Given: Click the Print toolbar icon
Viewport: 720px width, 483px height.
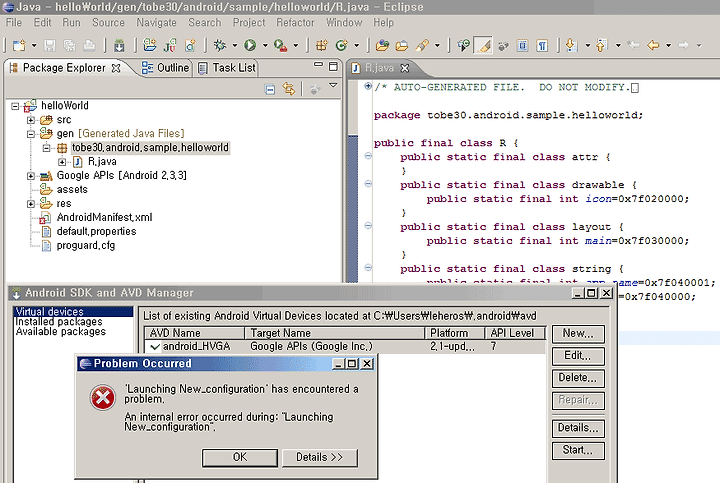Looking at the screenshot, I should [x=89, y=45].
